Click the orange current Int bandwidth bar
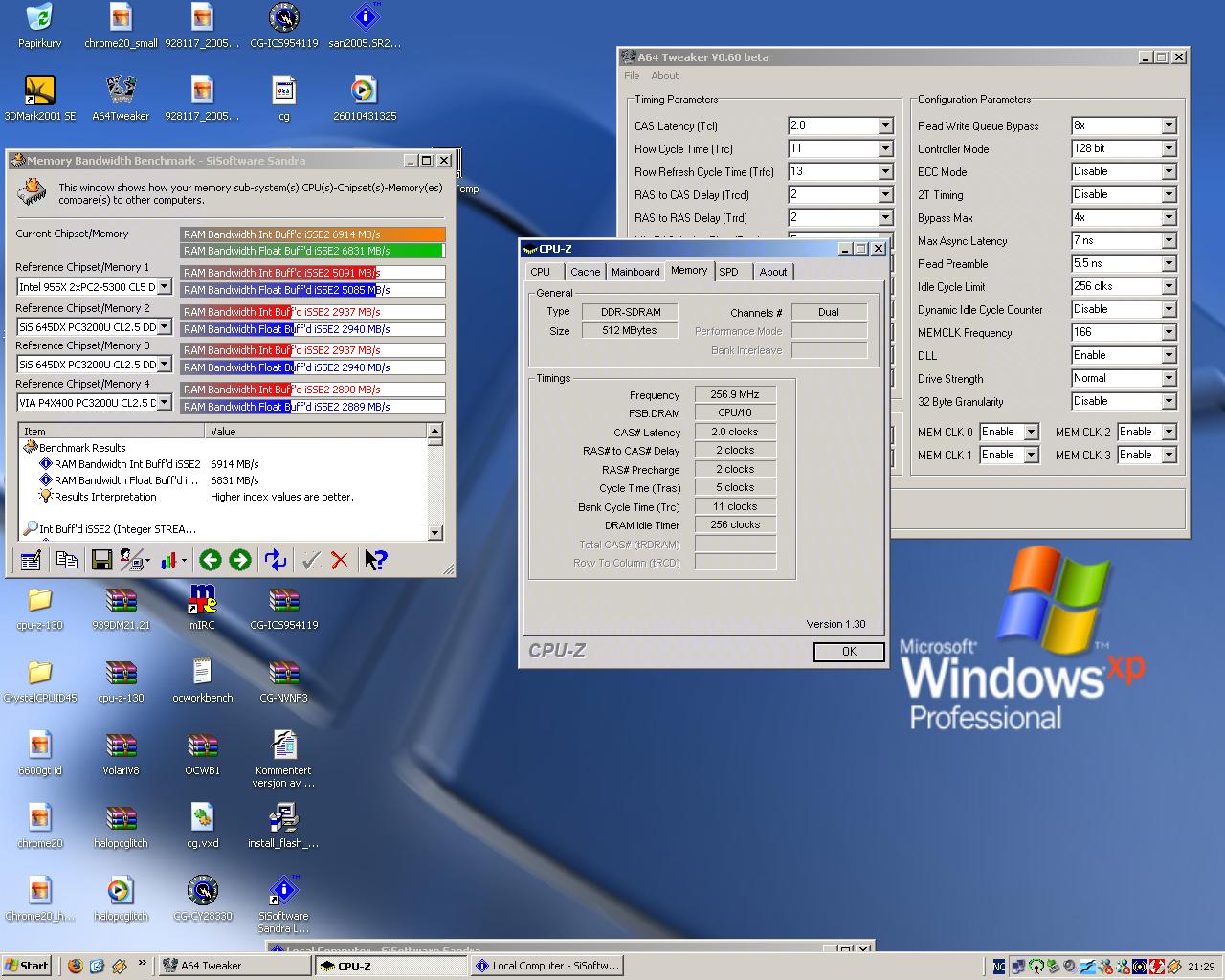The image size is (1225, 980). point(313,234)
